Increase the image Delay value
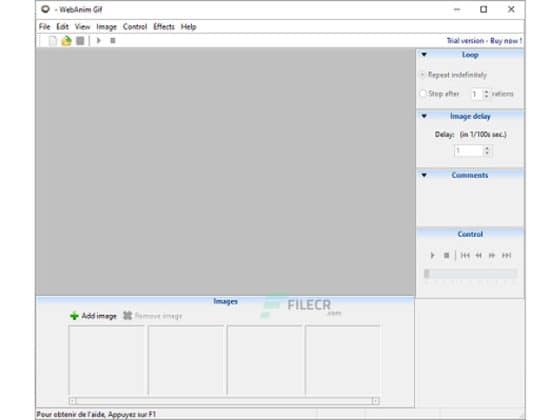Image resolution: width=560 pixels, height=420 pixels. click(x=488, y=148)
